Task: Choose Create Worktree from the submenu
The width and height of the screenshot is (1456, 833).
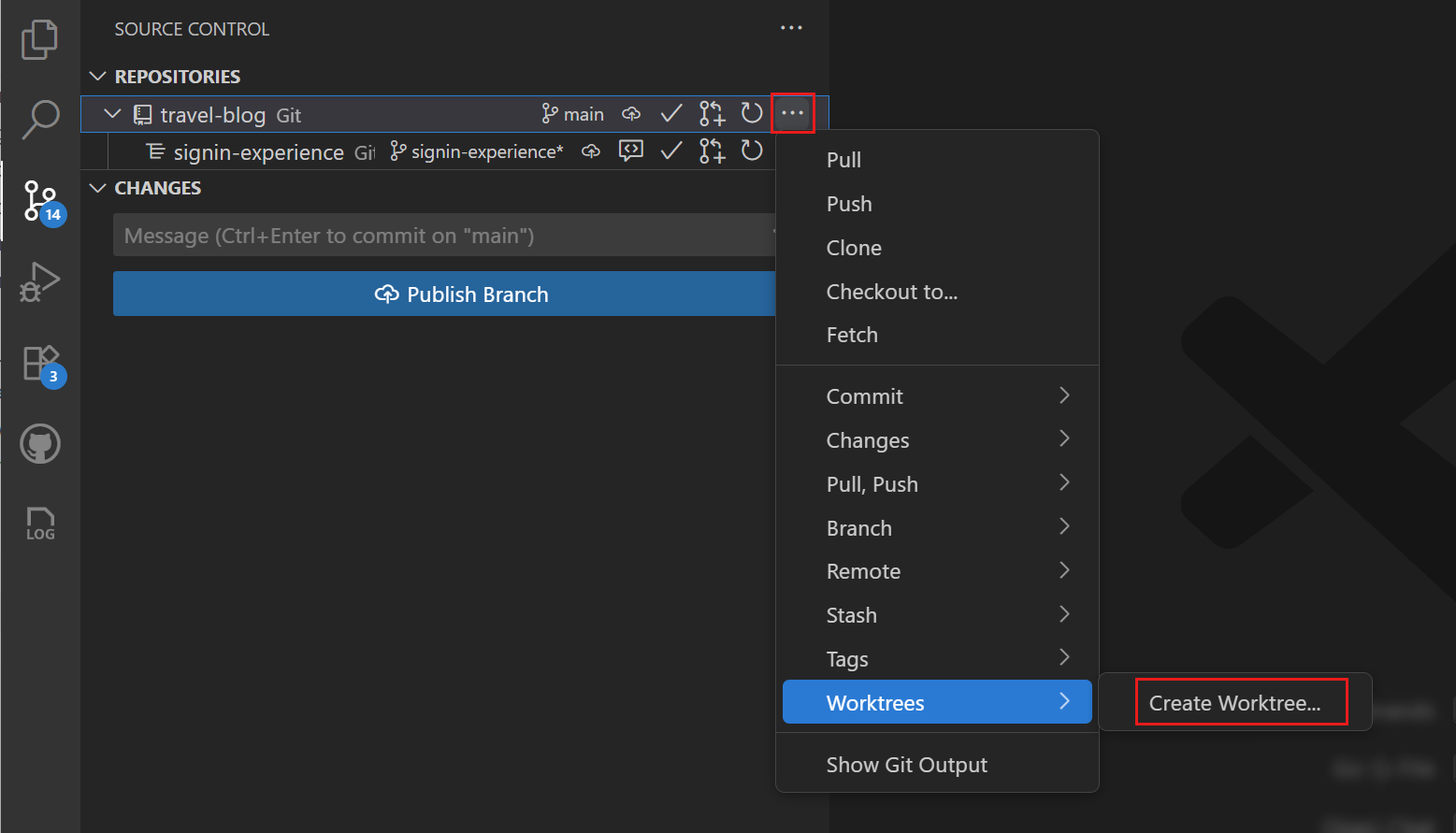Action: (x=1240, y=702)
